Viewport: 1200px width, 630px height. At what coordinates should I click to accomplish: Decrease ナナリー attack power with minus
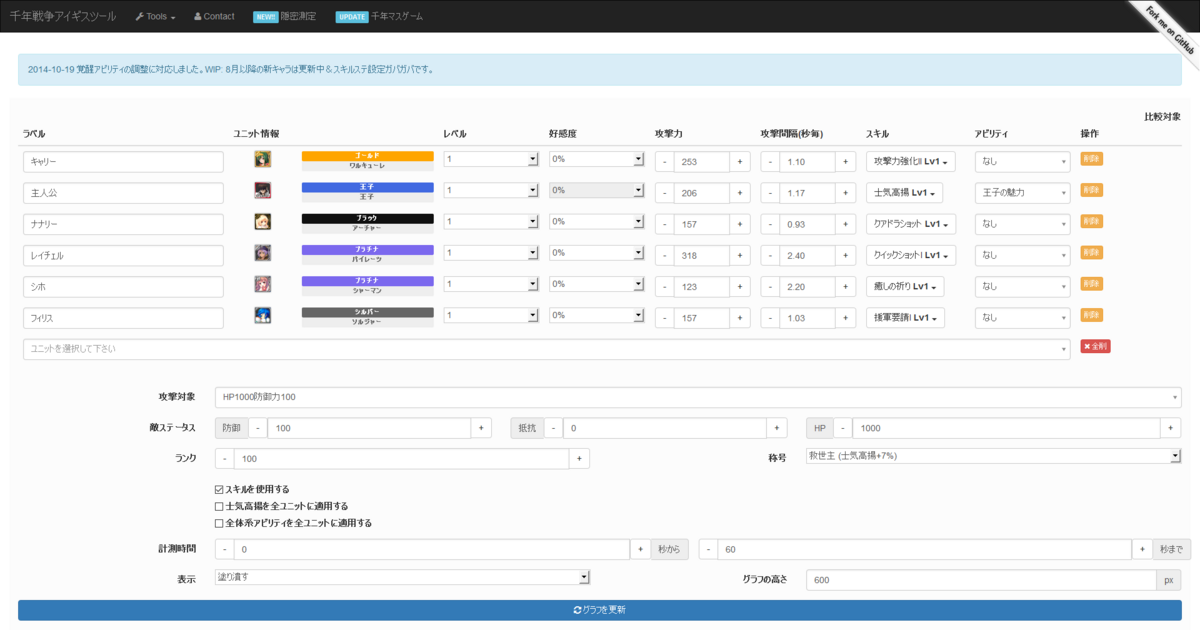coord(665,223)
